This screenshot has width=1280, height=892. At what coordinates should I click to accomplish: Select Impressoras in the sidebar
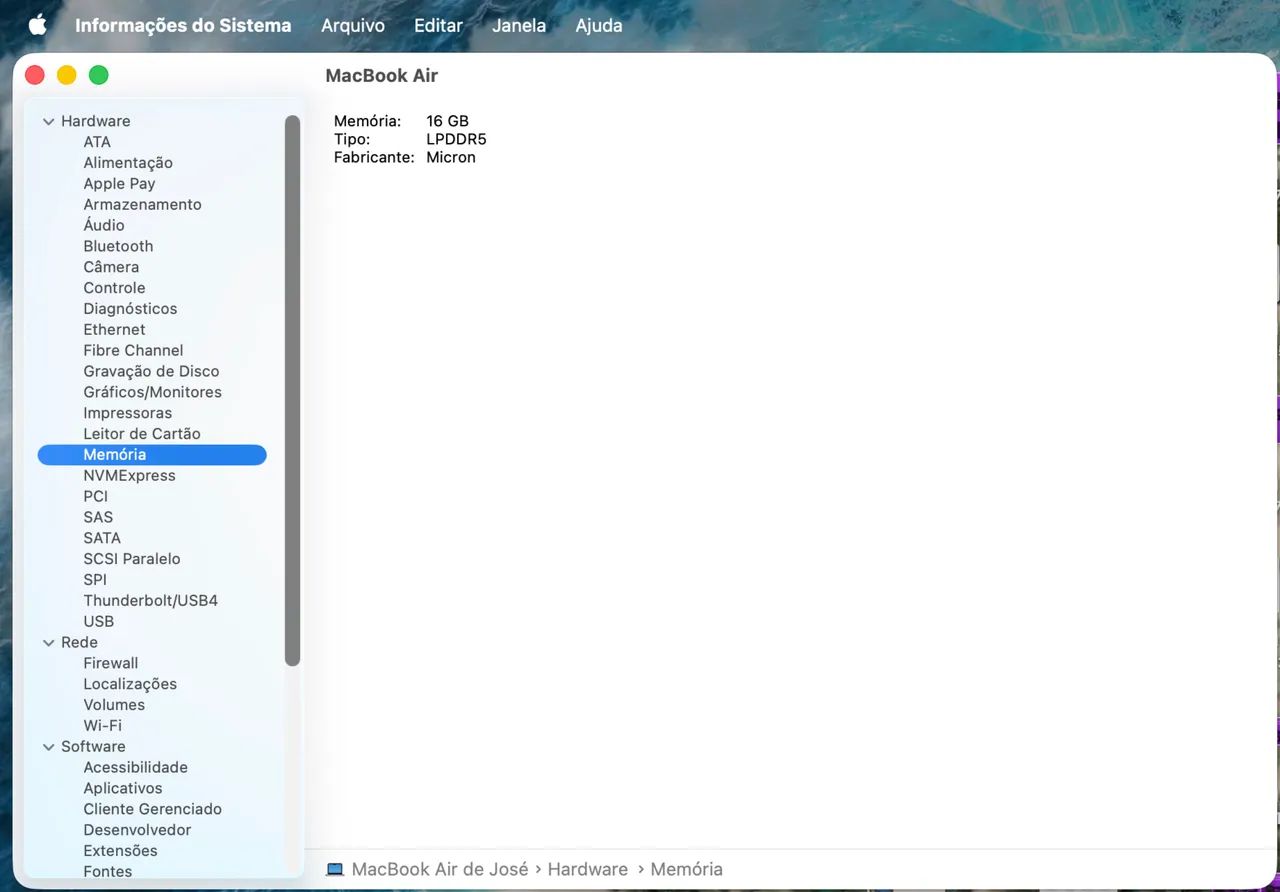click(127, 413)
